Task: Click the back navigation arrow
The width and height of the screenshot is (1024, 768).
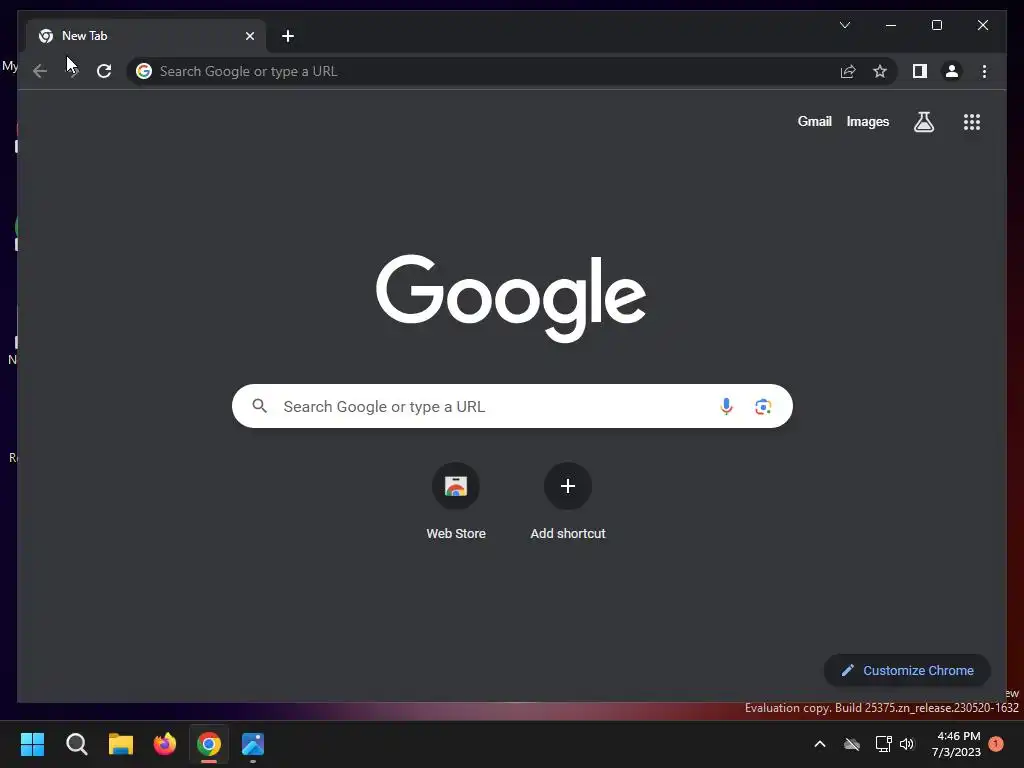Action: tap(40, 71)
